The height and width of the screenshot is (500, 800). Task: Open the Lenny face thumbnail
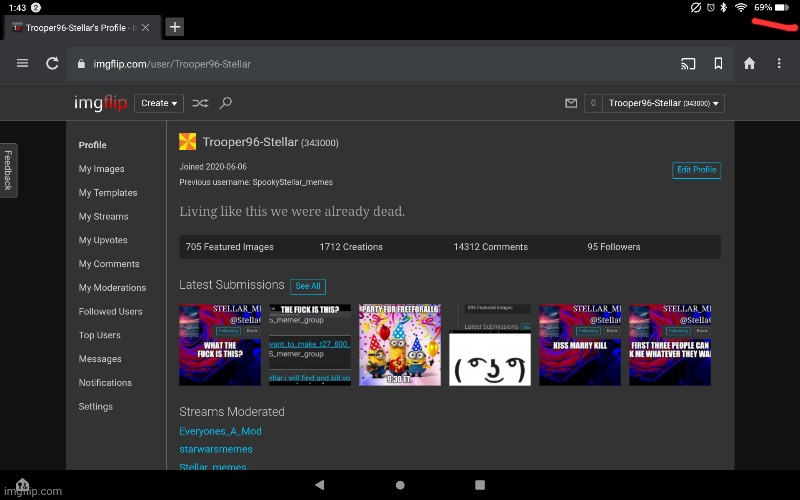pos(490,345)
